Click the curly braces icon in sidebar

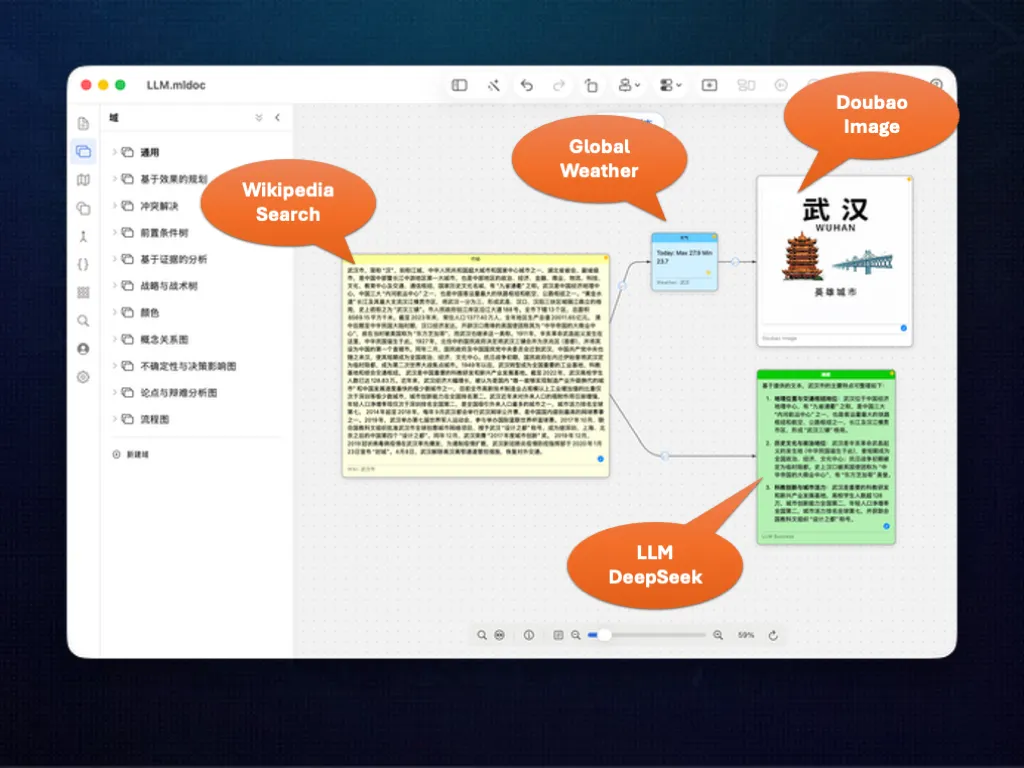coord(83,264)
